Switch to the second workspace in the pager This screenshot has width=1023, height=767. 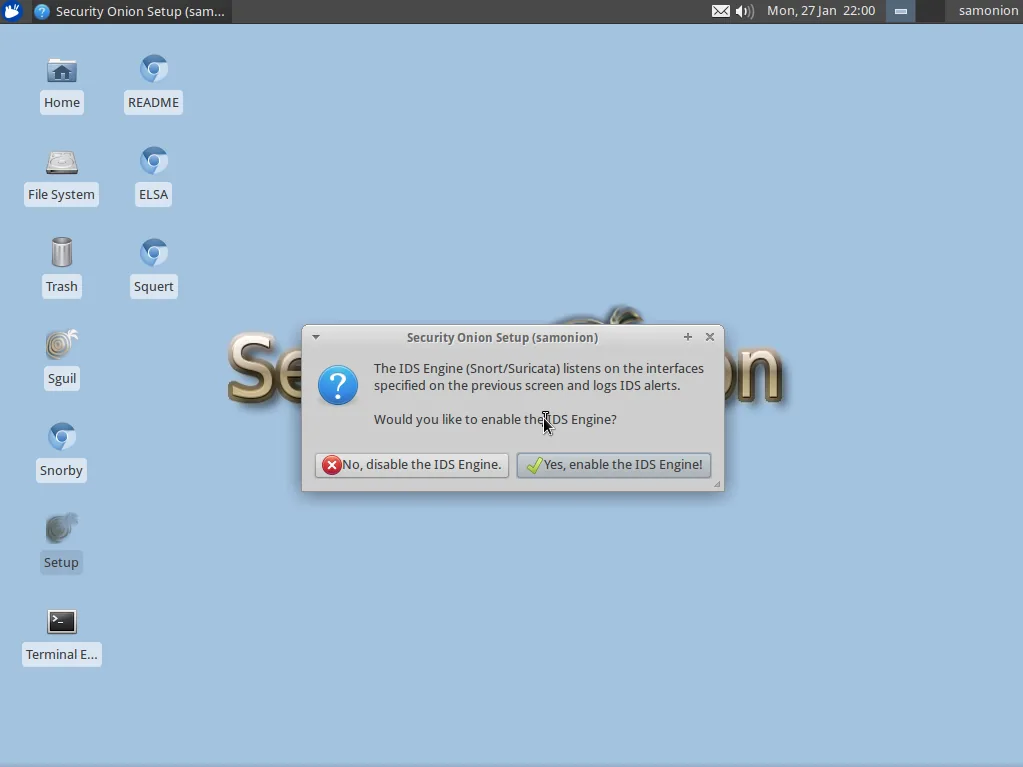[x=930, y=11]
